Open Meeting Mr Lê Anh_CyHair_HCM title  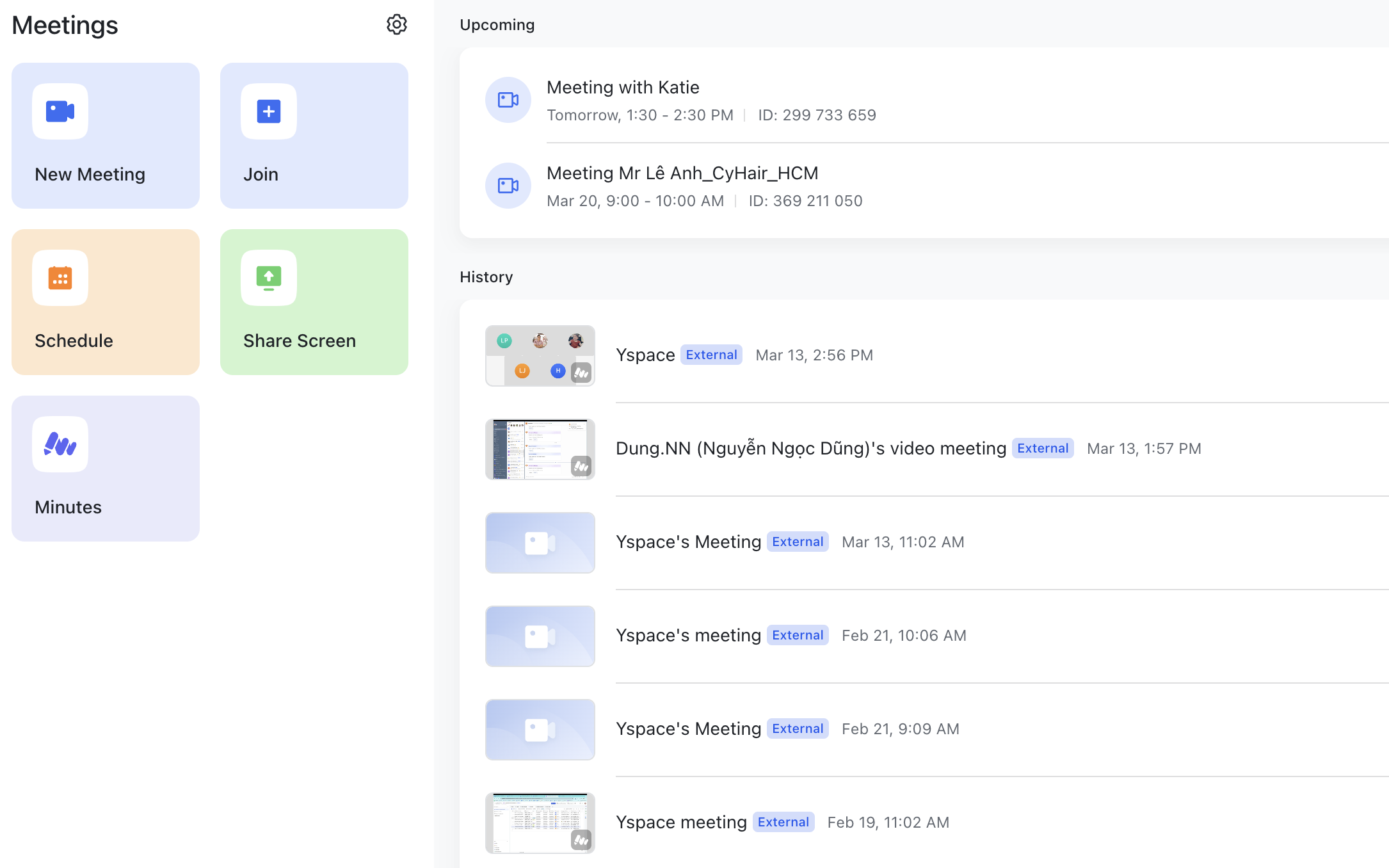(682, 173)
